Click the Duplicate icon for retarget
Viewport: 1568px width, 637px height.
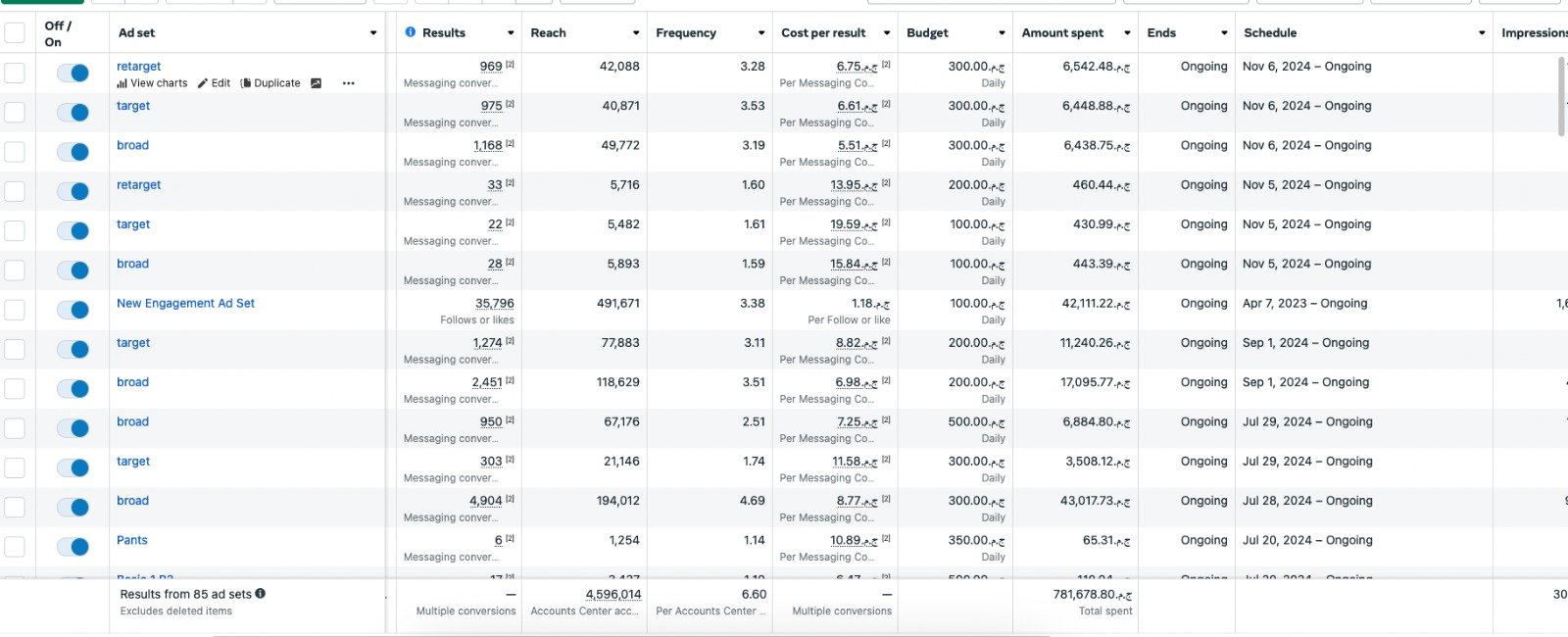pos(246,84)
